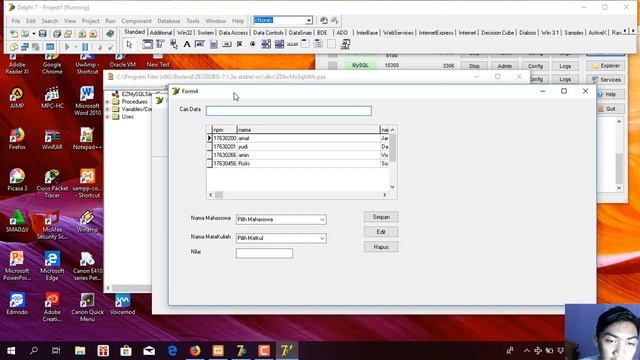The height and width of the screenshot is (360, 640).
Task: Open the Nama Mahasiswa dropdown (Pilih Mahasiswa)
Action: [322, 220]
